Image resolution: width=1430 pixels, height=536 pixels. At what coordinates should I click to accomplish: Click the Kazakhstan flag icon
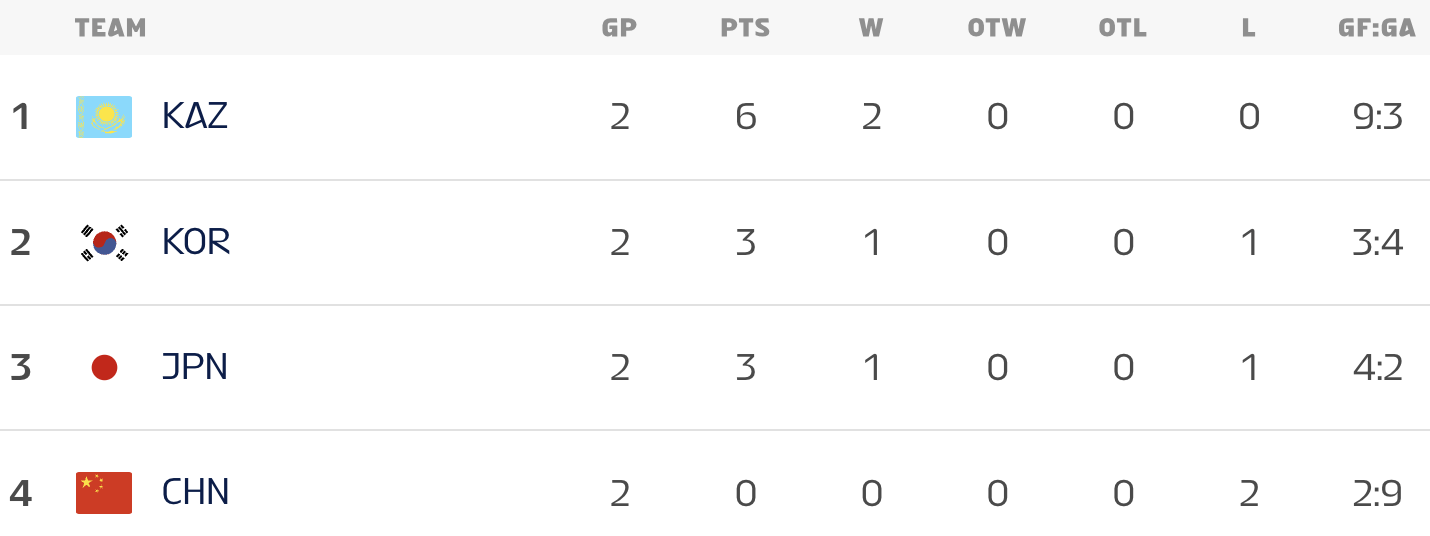[104, 117]
